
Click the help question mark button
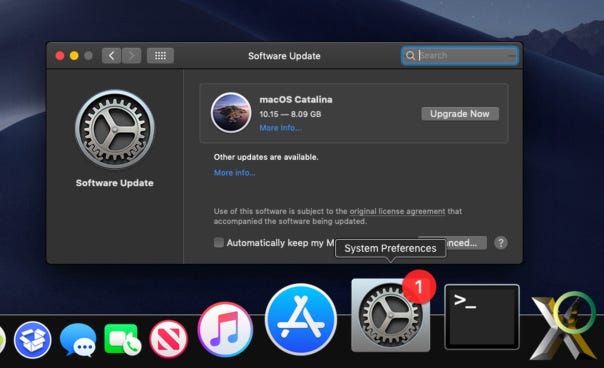[501, 243]
